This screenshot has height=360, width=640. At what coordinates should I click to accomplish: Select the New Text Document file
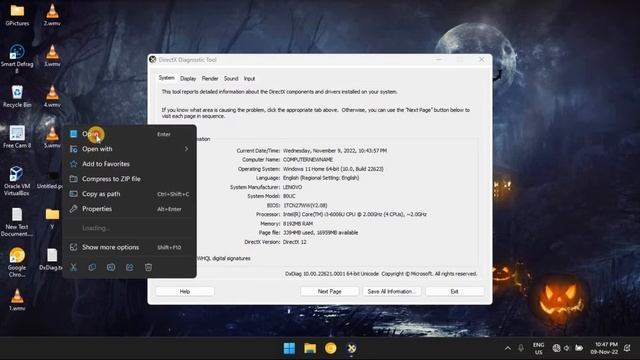pos(17,222)
